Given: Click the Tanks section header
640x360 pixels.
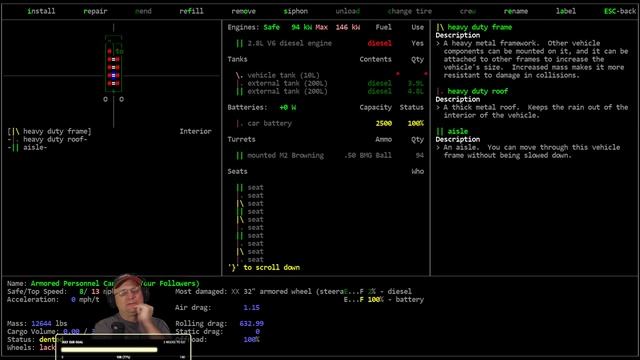Looking at the screenshot, I should coord(238,59).
